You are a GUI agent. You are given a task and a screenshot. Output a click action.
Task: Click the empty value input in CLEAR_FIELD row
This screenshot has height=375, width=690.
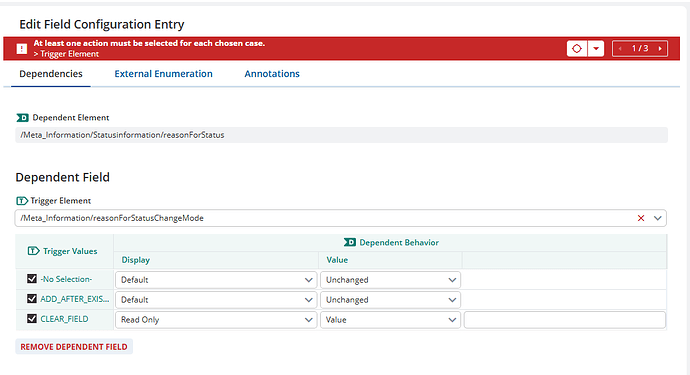(x=565, y=320)
